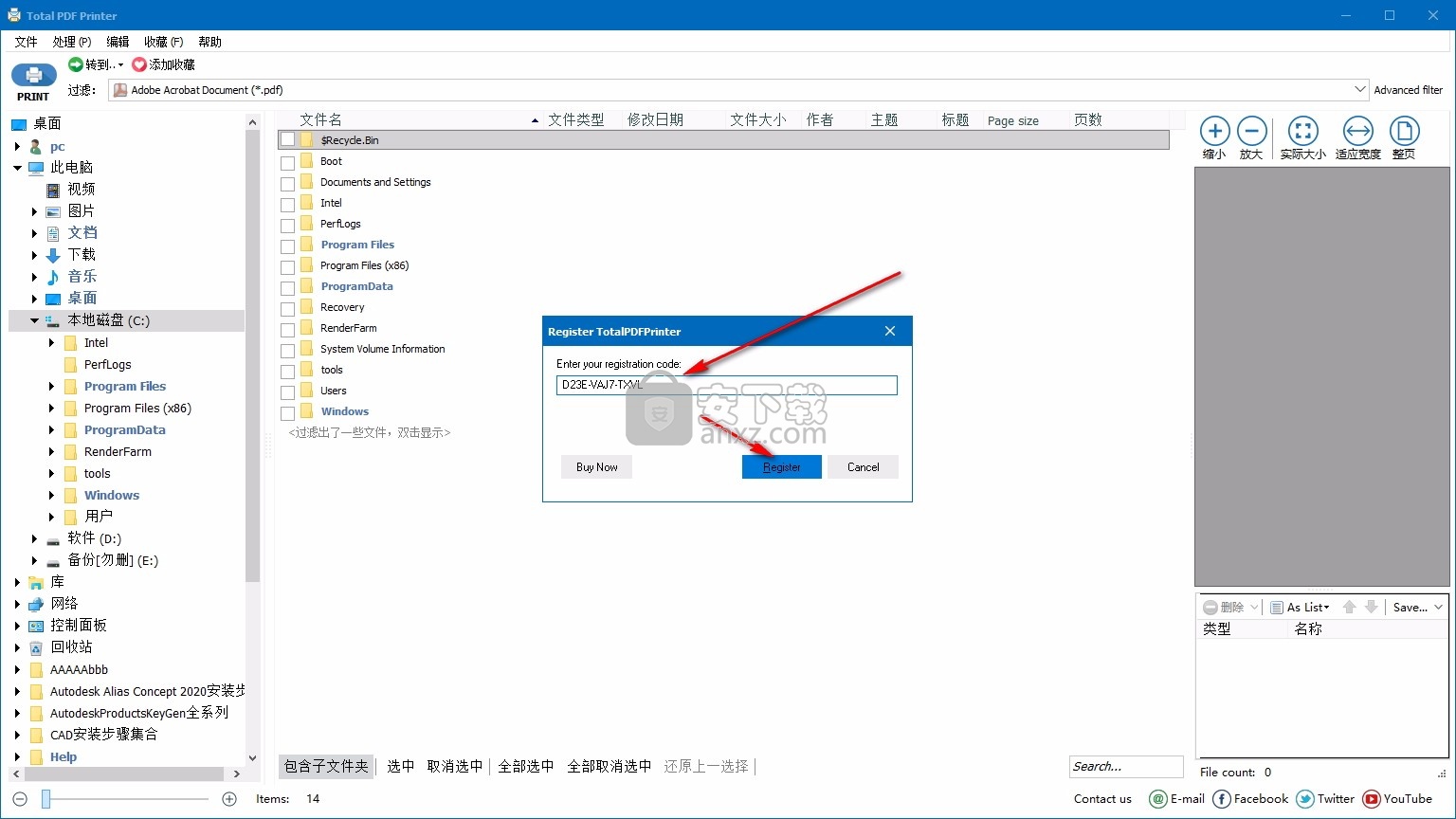Select the whole page (整页) icon
The width and height of the screenshot is (1456, 819).
click(x=1404, y=131)
